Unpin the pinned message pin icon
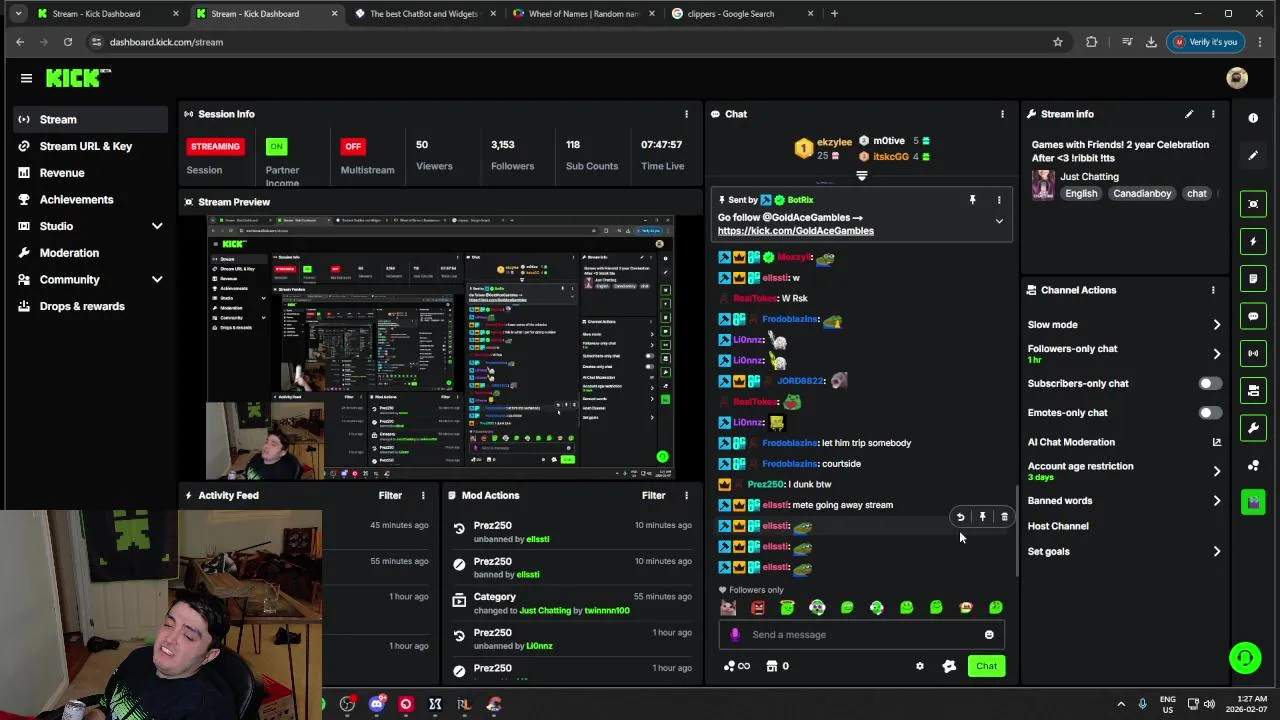 (972, 200)
